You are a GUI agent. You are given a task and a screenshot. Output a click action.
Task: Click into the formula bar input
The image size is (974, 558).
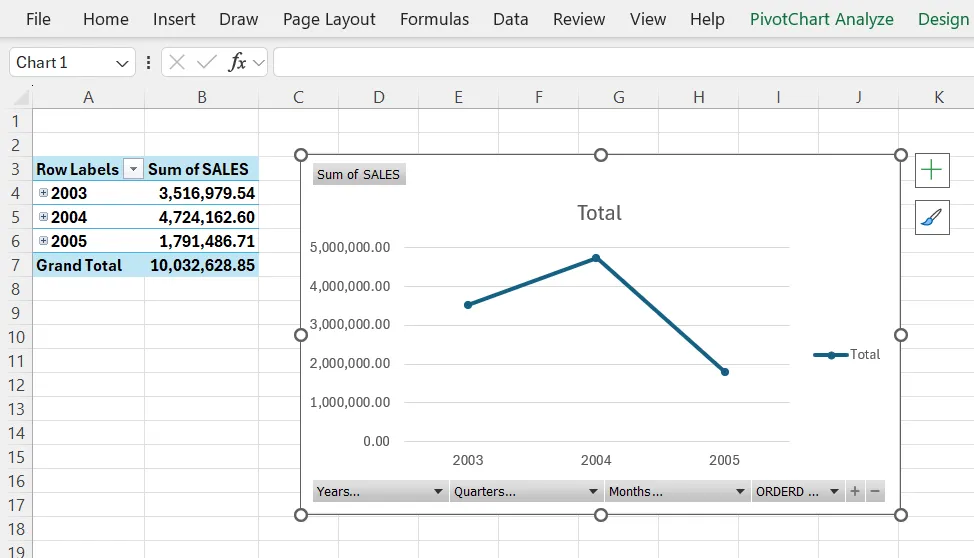click(623, 62)
